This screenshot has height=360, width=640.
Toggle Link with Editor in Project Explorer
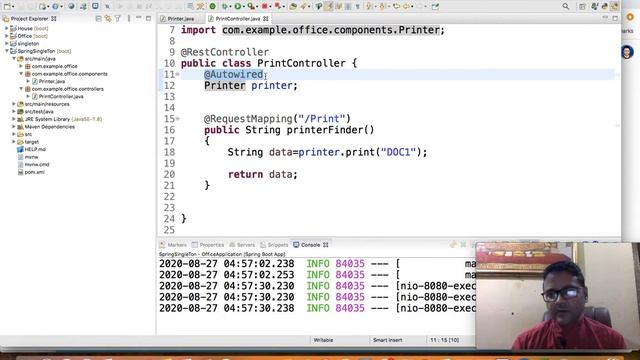click(x=108, y=19)
